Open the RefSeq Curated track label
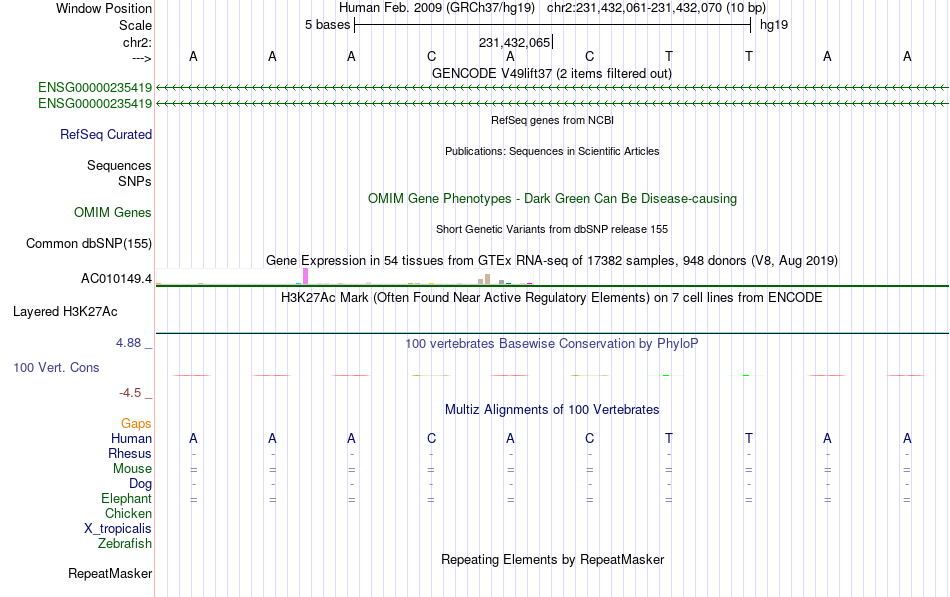 point(106,135)
